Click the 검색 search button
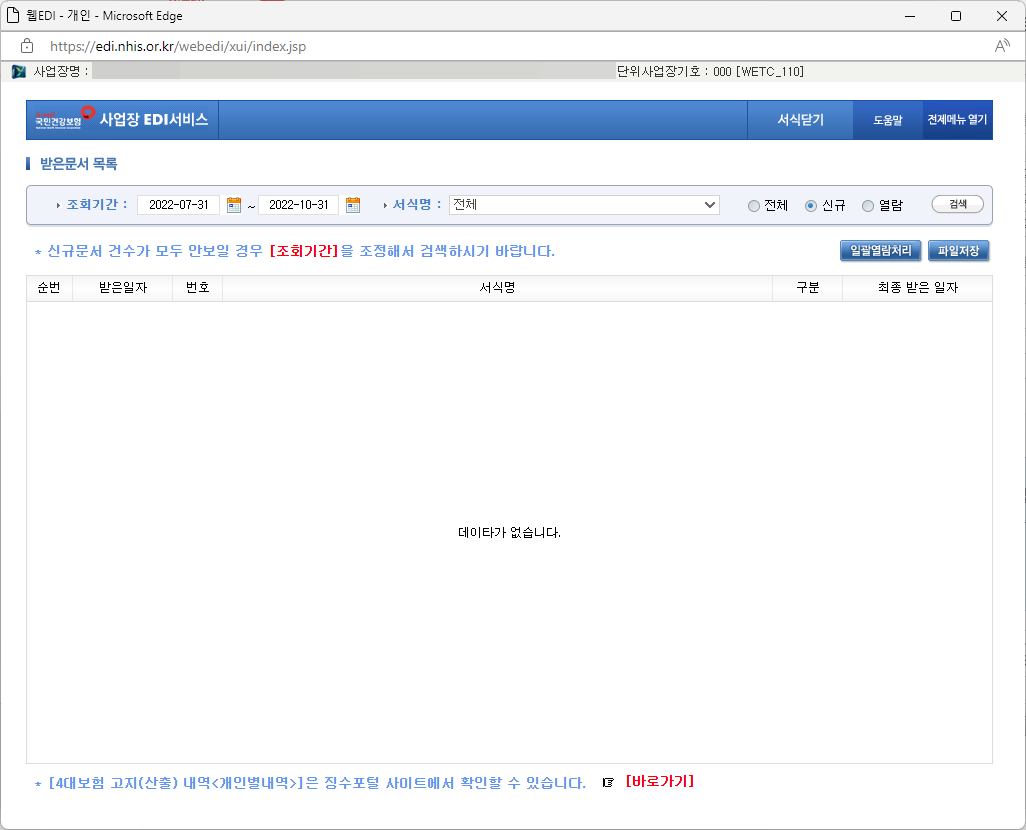 point(957,204)
